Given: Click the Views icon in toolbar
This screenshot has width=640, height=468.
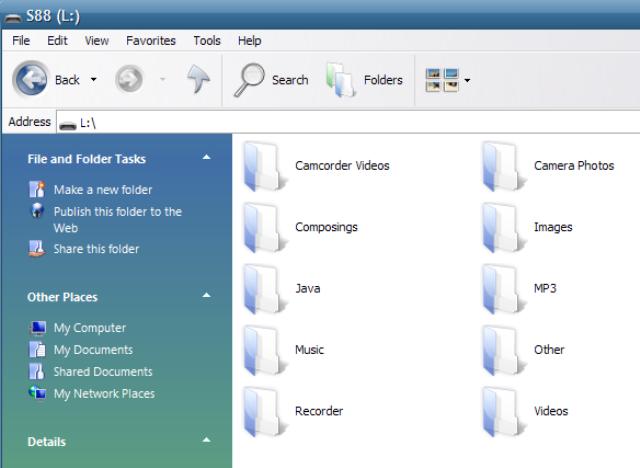Looking at the screenshot, I should pyautogui.click(x=441, y=80).
